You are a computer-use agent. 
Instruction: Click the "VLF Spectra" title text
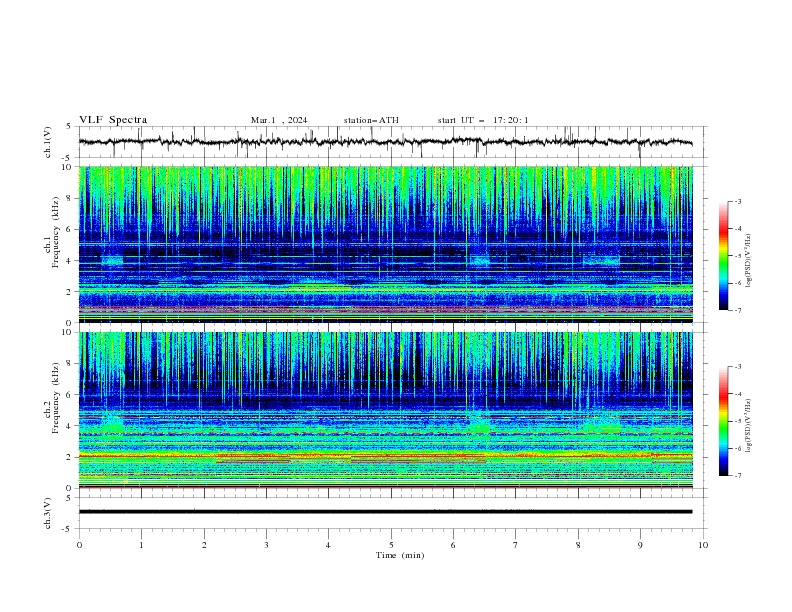tap(113, 120)
